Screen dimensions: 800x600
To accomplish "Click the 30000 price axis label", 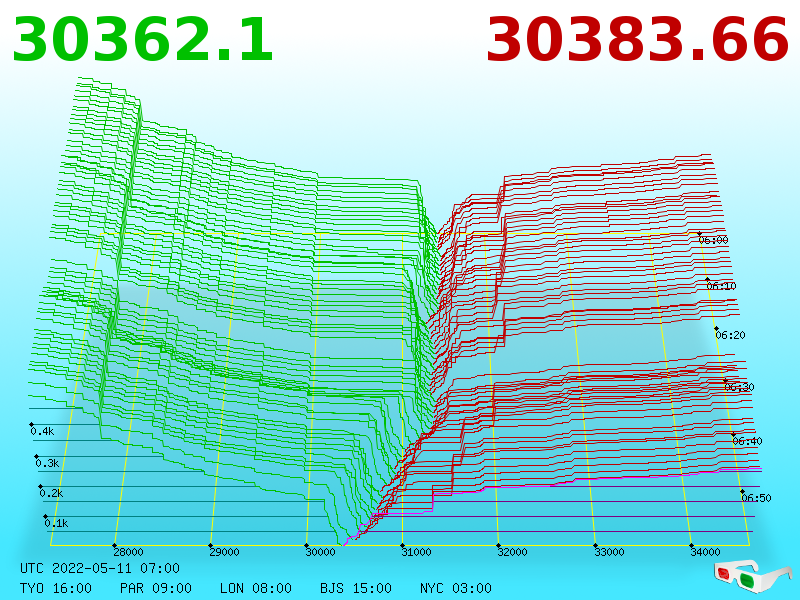I will 320,552.
